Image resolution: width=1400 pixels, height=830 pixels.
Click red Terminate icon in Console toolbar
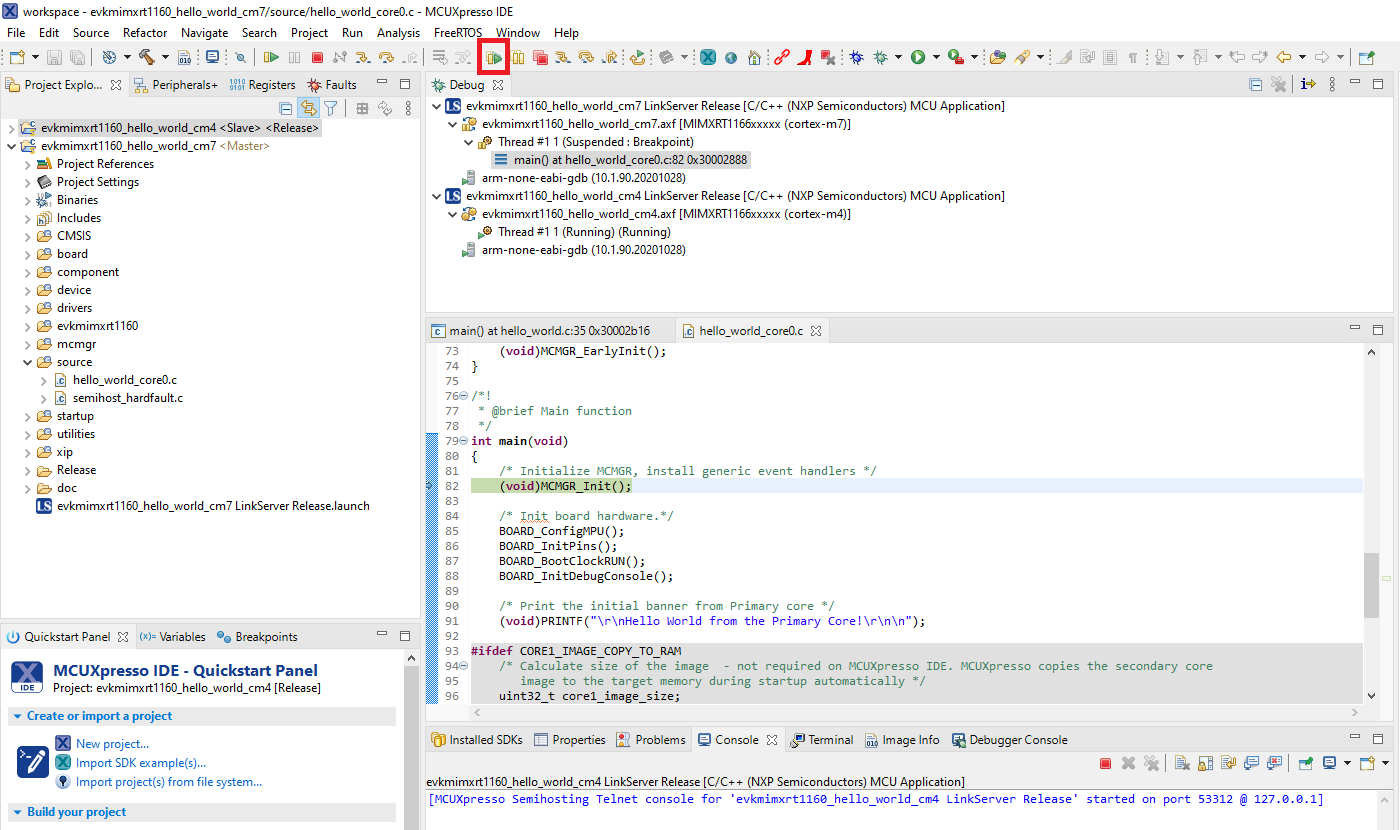click(1105, 763)
